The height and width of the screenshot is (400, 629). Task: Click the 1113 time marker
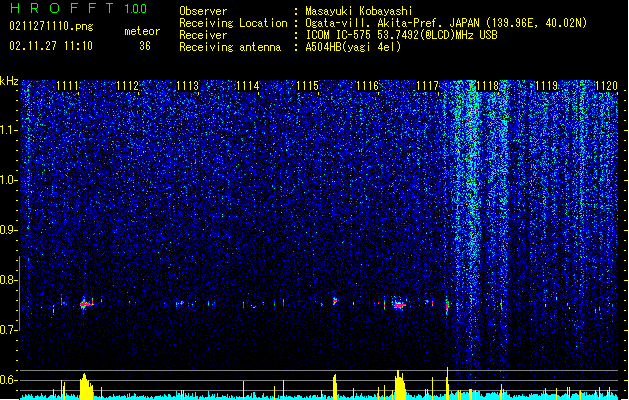pyautogui.click(x=187, y=86)
